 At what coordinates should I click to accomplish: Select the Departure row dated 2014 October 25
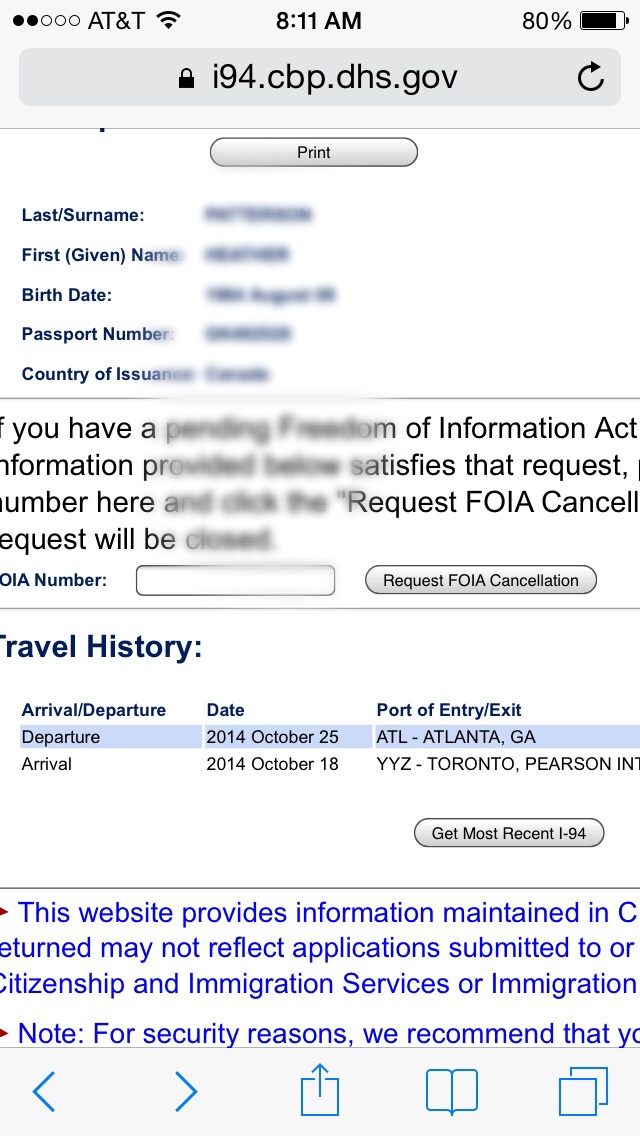pos(330,737)
